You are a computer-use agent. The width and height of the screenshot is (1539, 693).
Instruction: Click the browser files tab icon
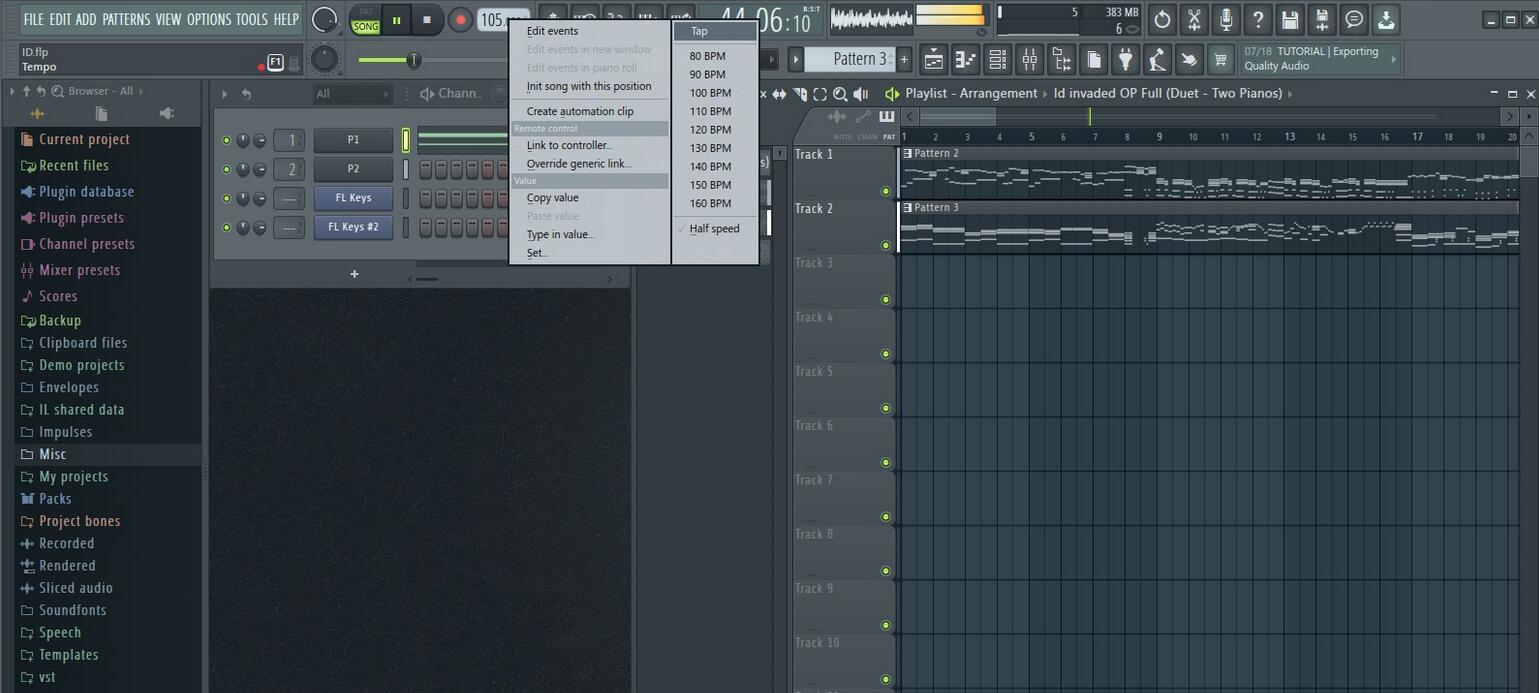[101, 113]
